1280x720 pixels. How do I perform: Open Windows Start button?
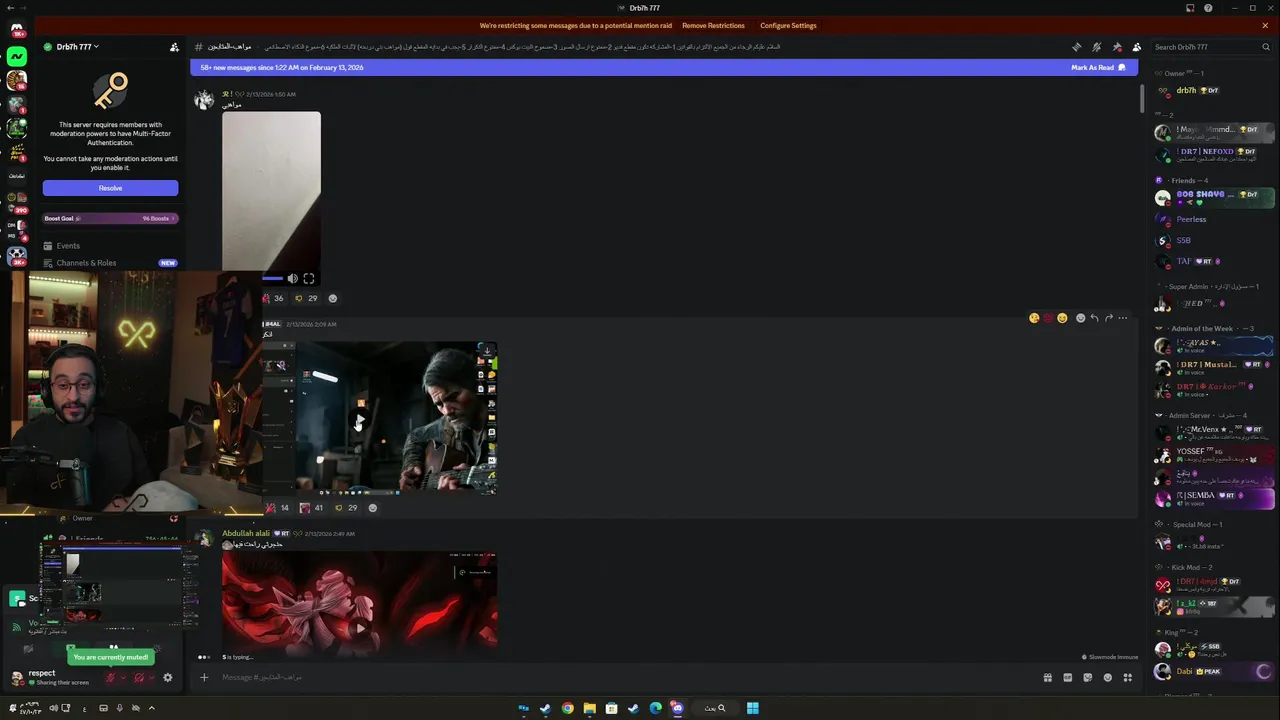click(x=752, y=708)
